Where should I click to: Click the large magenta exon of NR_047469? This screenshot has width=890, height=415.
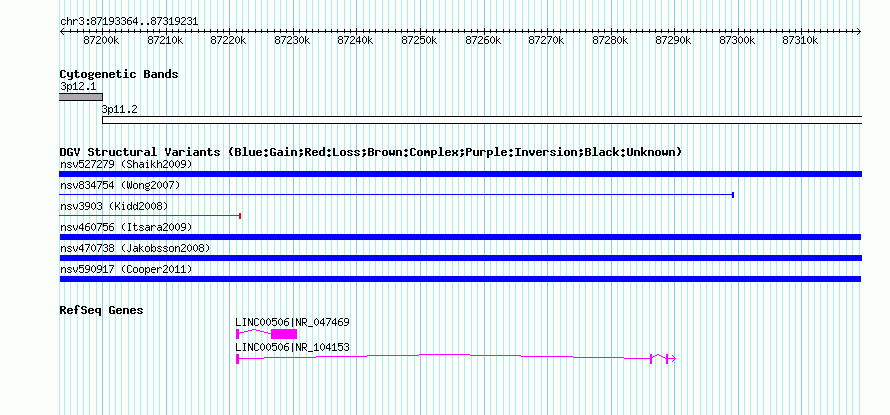tap(284, 334)
